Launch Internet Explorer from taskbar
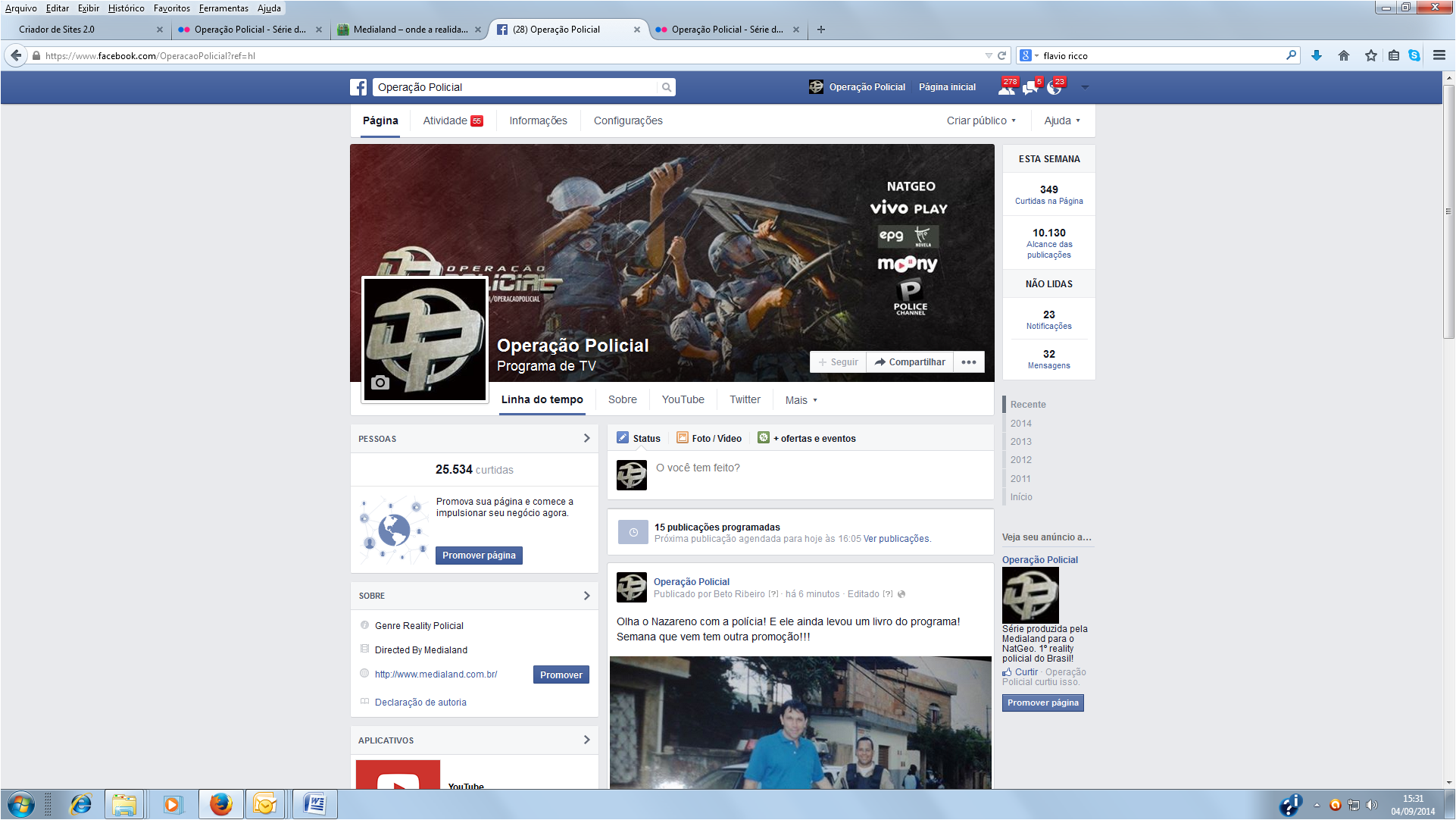Screen dimensions: 1456x820 pos(81,804)
